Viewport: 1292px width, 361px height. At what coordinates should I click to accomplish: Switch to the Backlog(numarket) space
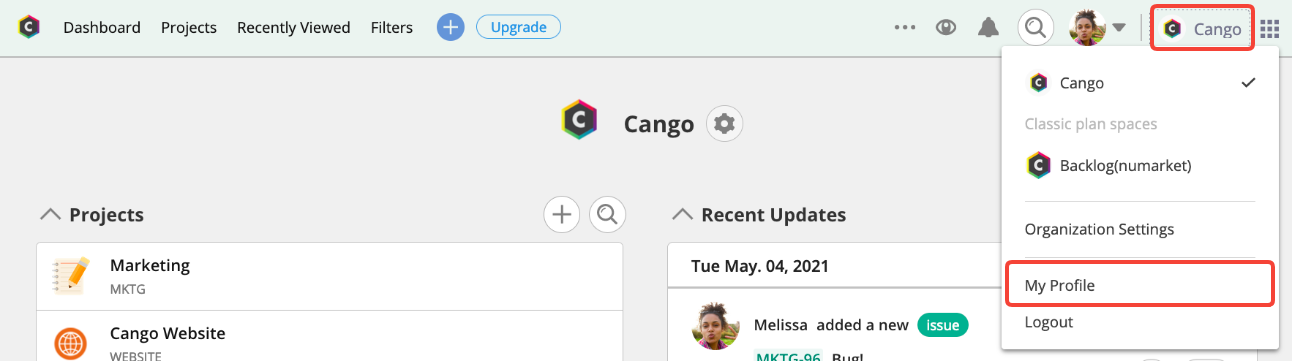click(1140, 165)
